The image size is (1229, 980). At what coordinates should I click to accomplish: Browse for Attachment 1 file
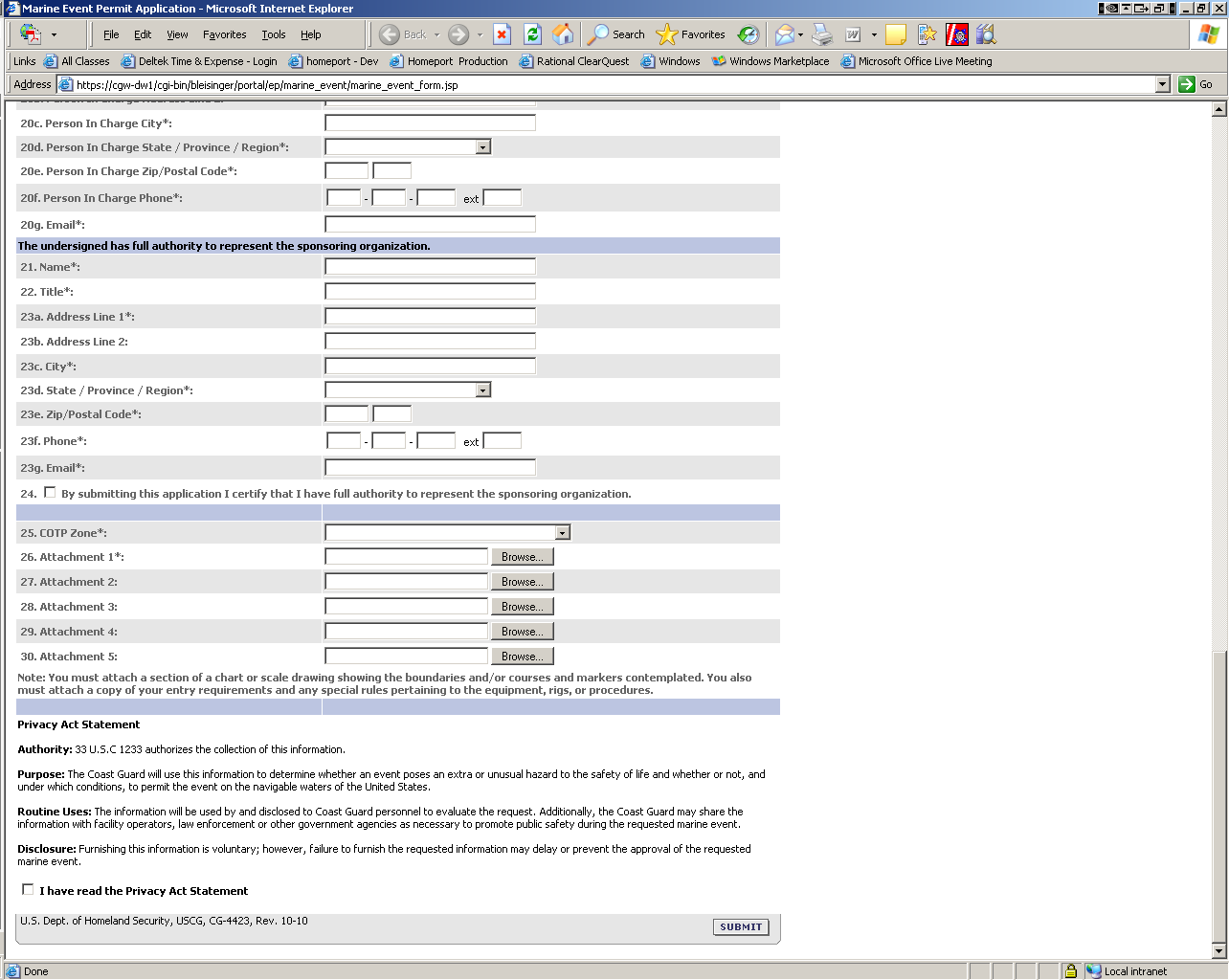[x=522, y=557]
